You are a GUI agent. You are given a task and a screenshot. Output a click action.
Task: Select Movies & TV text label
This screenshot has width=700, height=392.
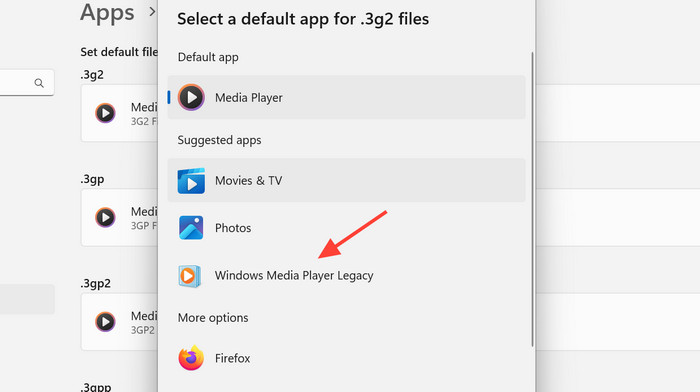pyautogui.click(x=249, y=181)
